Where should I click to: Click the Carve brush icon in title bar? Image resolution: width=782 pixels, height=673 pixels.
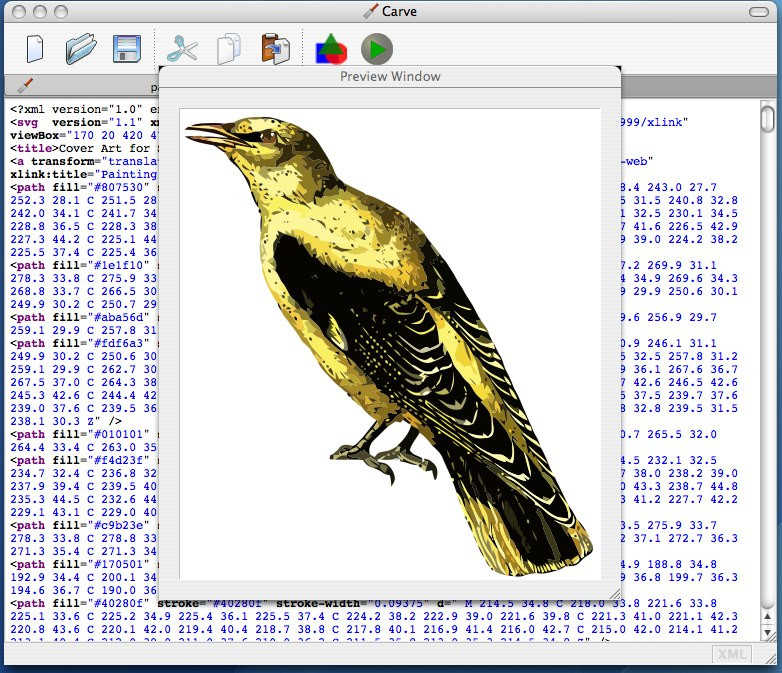coord(371,11)
